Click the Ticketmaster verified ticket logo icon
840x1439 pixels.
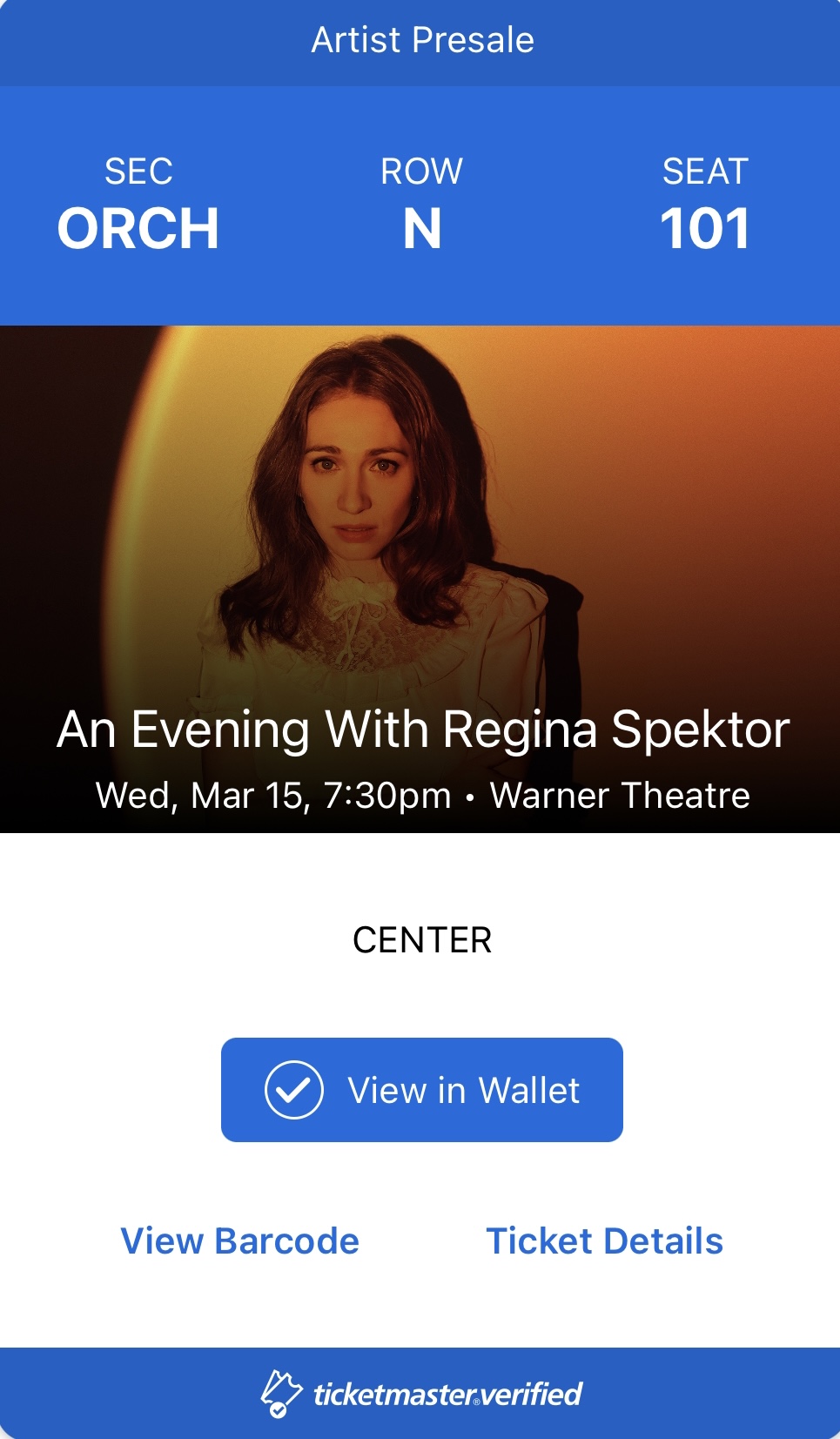[x=281, y=1394]
